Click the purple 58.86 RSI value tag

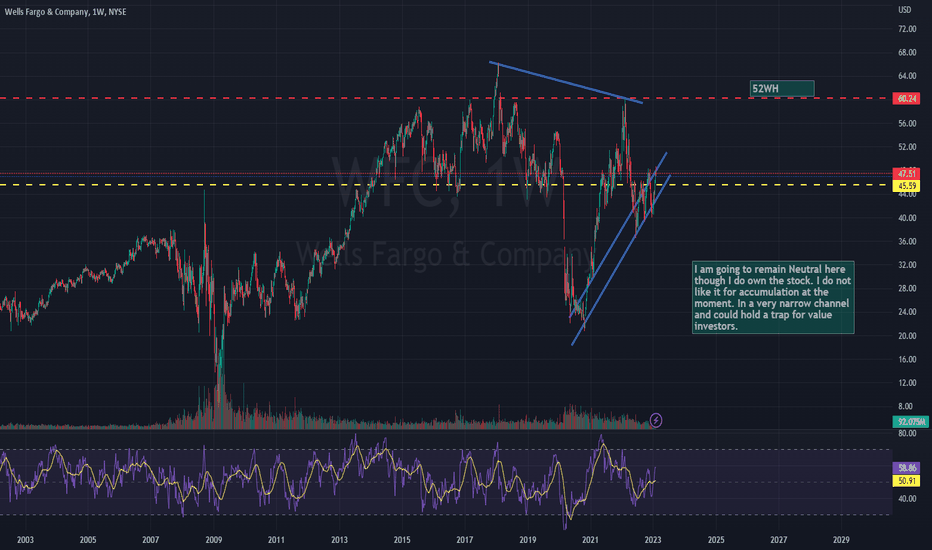coord(906,468)
